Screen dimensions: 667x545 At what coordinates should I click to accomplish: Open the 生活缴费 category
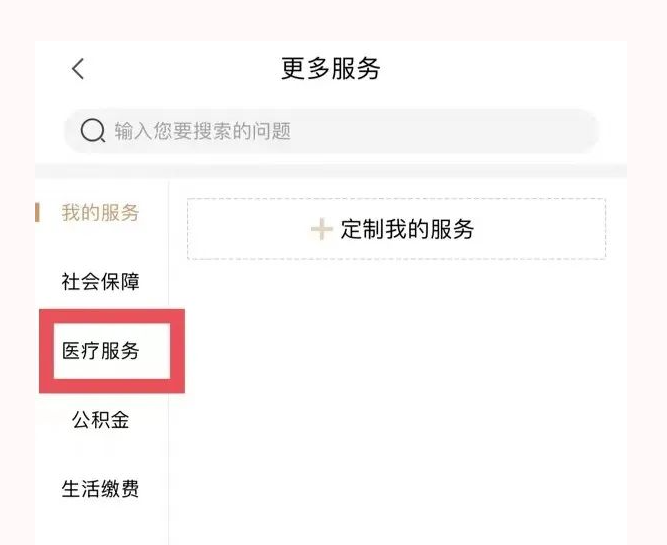click(x=100, y=489)
